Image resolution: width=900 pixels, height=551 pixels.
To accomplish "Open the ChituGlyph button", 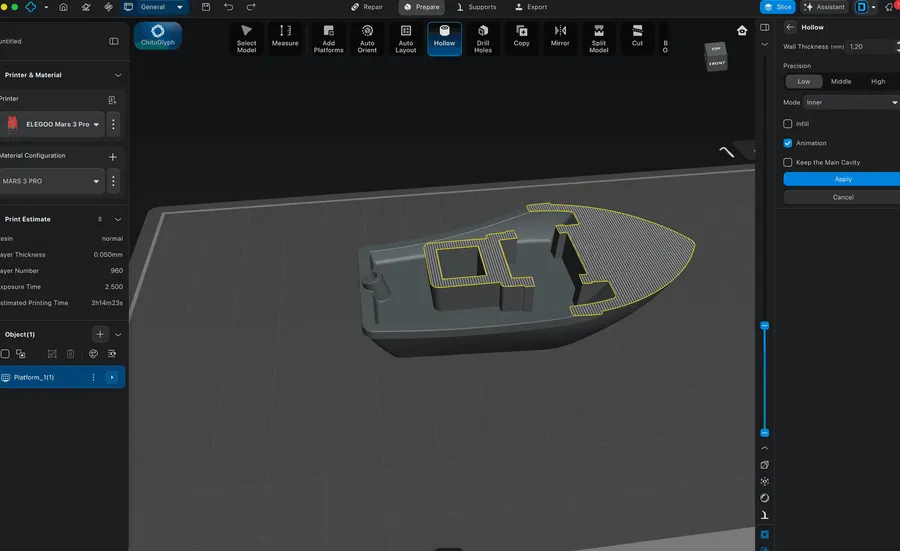I will 158,35.
